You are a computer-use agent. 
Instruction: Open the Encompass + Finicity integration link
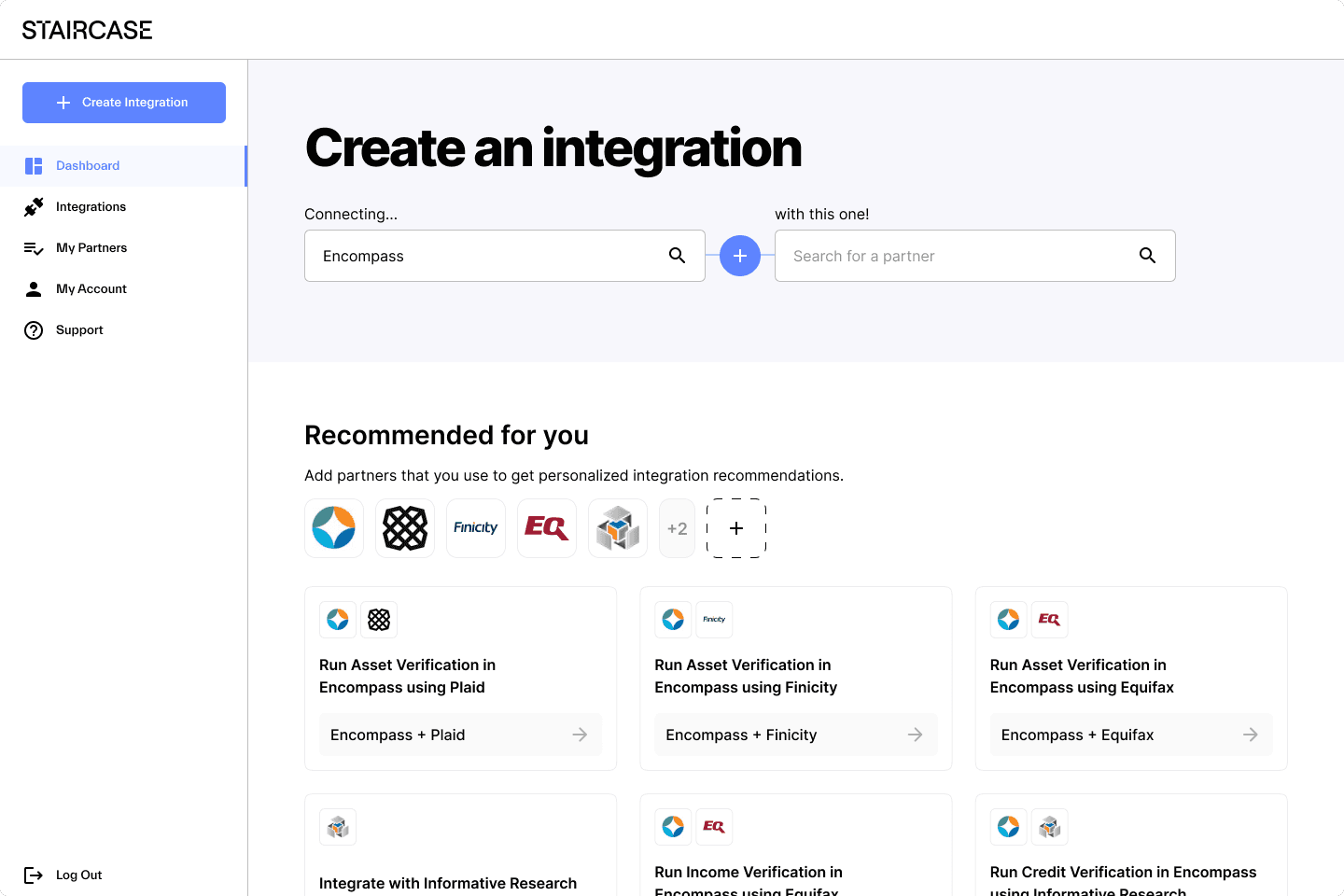click(796, 735)
